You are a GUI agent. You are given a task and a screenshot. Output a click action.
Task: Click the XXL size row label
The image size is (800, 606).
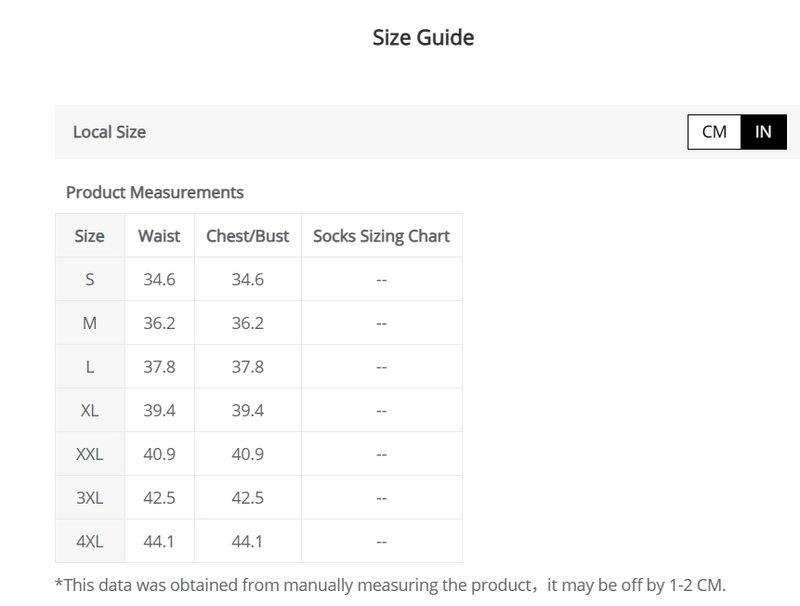click(x=90, y=454)
